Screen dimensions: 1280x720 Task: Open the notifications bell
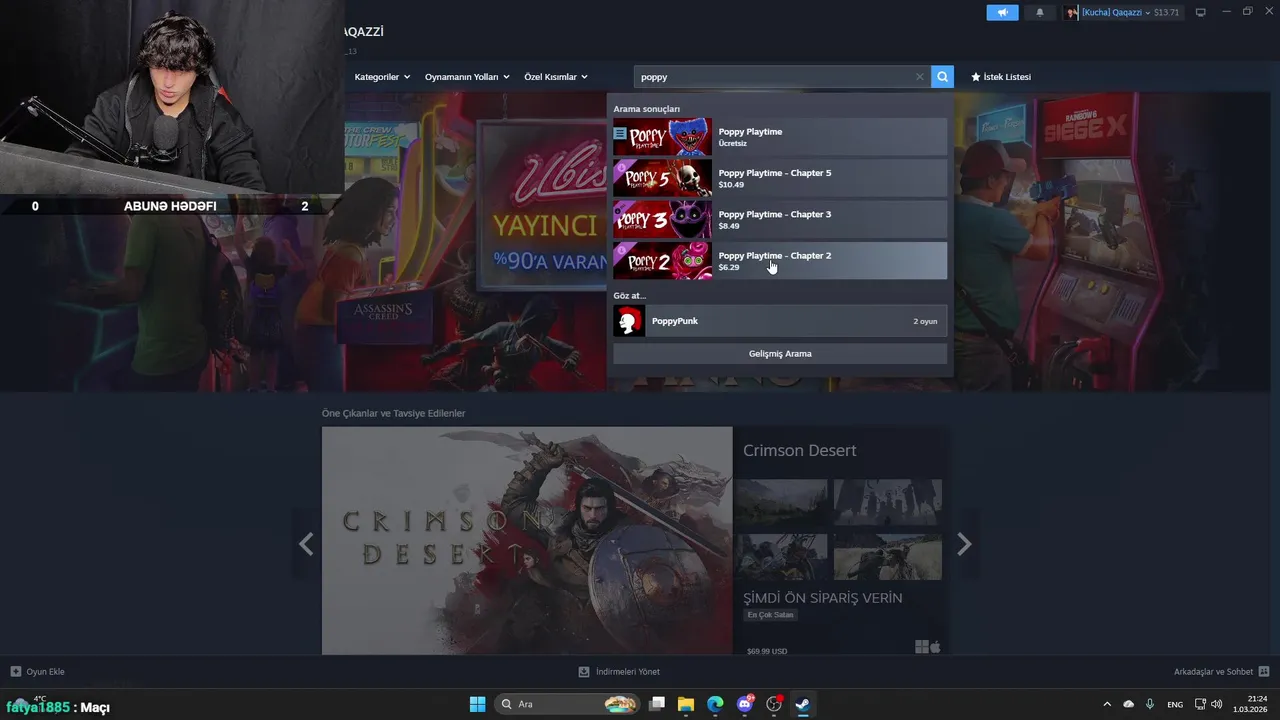pyautogui.click(x=1040, y=12)
